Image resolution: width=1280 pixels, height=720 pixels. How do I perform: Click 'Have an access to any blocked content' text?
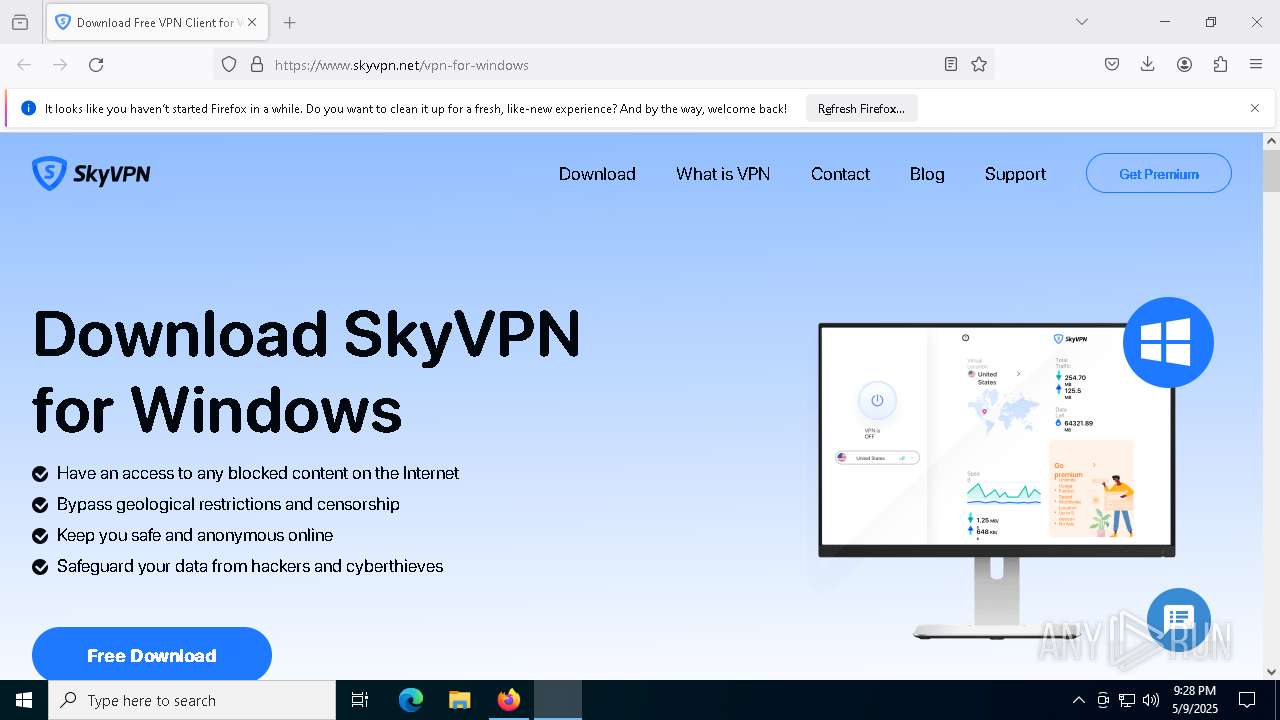[x=258, y=473]
